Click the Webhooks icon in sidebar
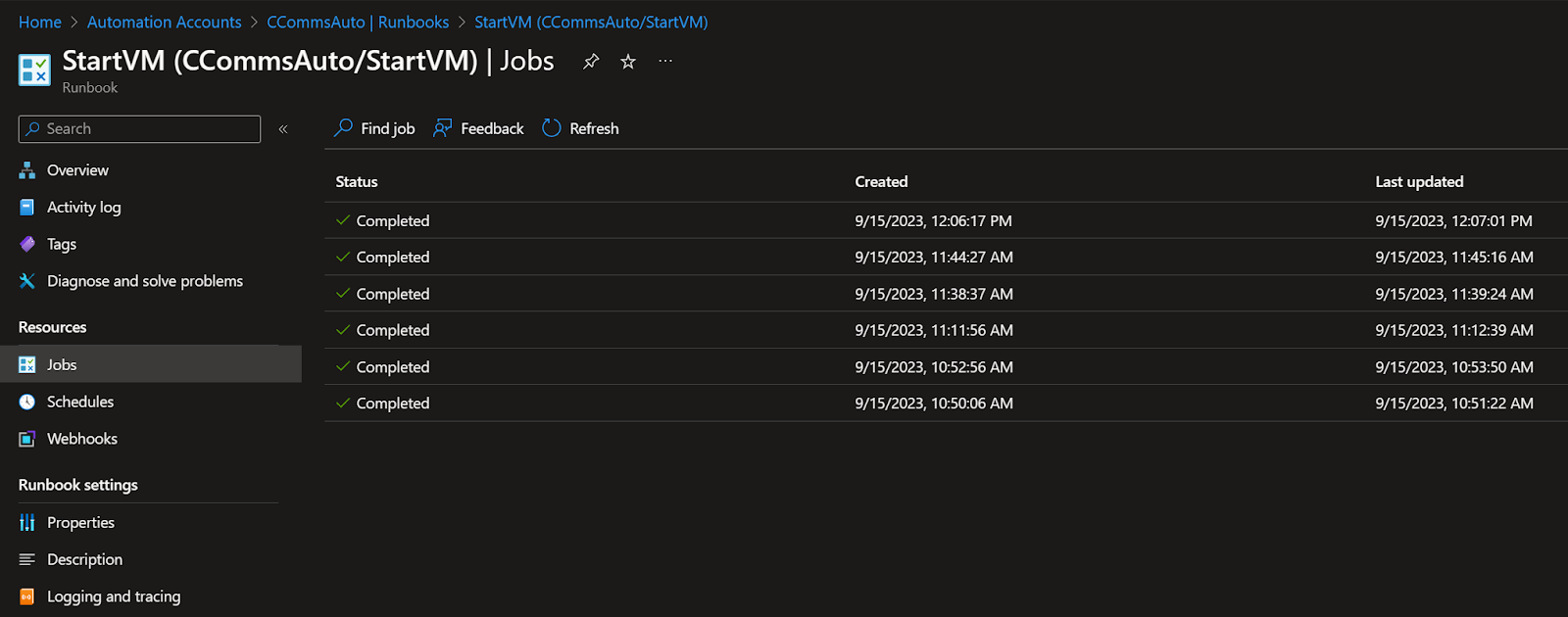1568x617 pixels. [x=27, y=440]
